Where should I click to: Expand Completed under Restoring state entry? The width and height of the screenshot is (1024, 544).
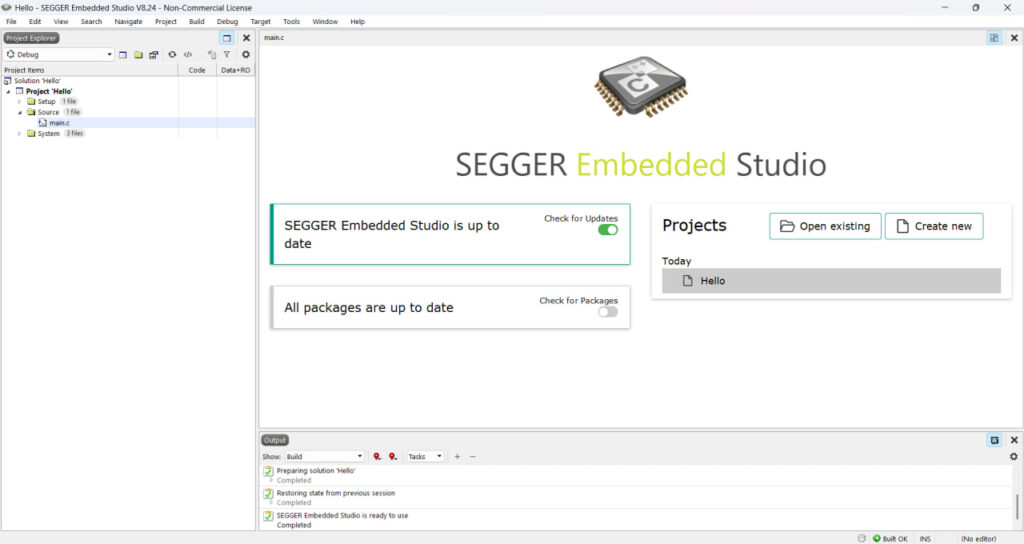tap(271, 503)
